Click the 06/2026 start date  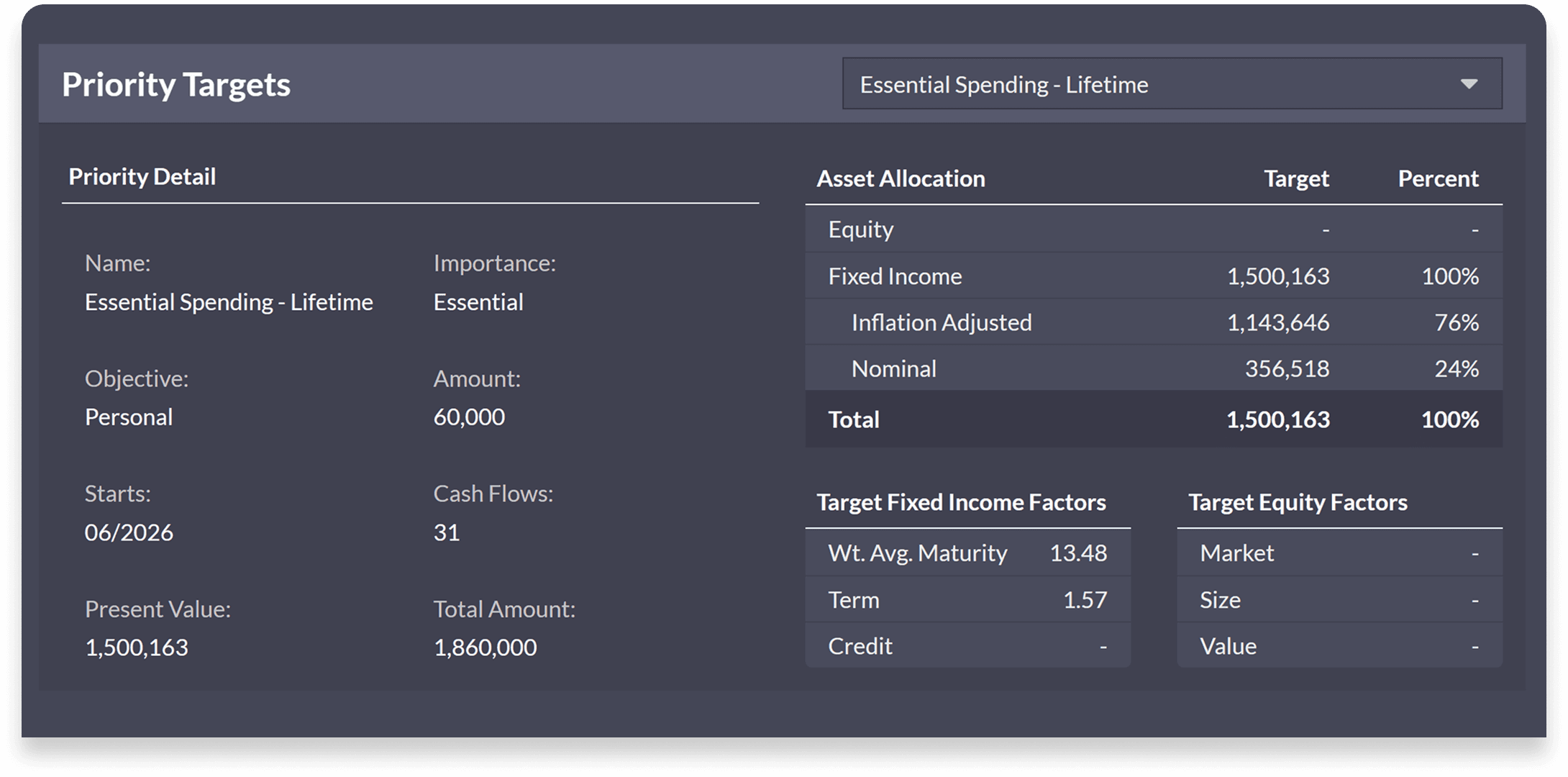pyautogui.click(x=129, y=533)
